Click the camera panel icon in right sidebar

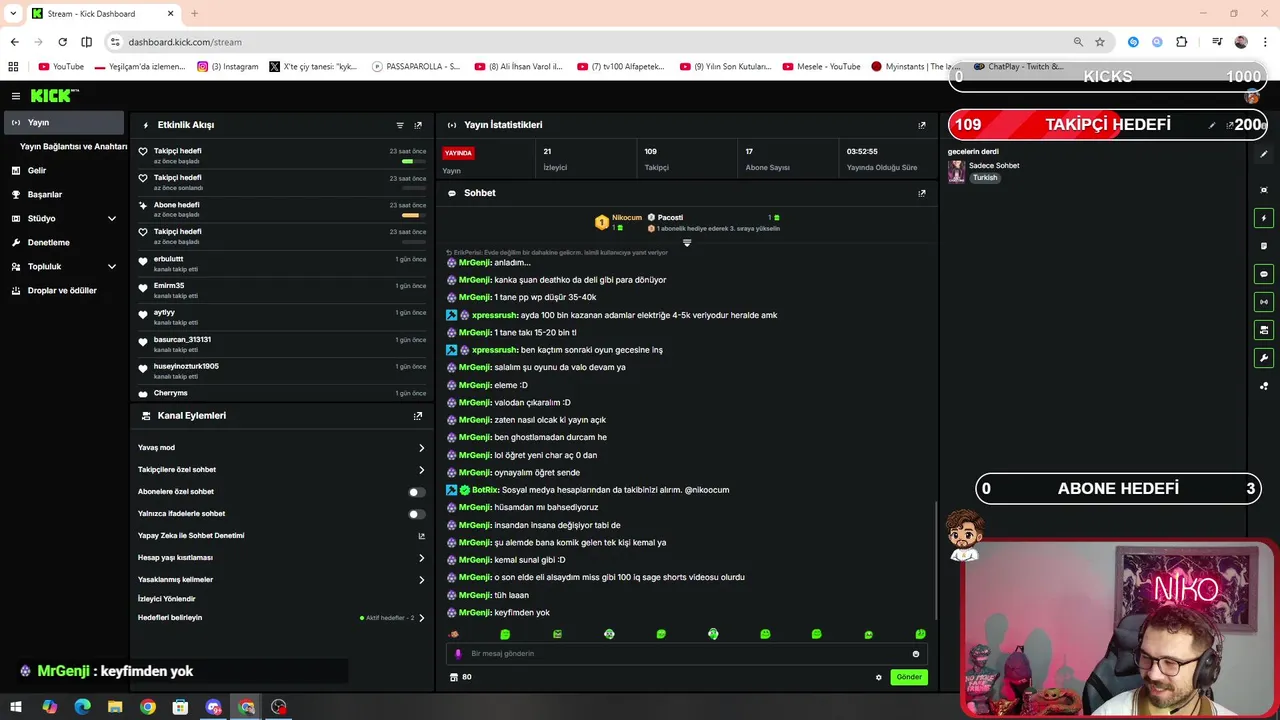pyautogui.click(x=1264, y=330)
